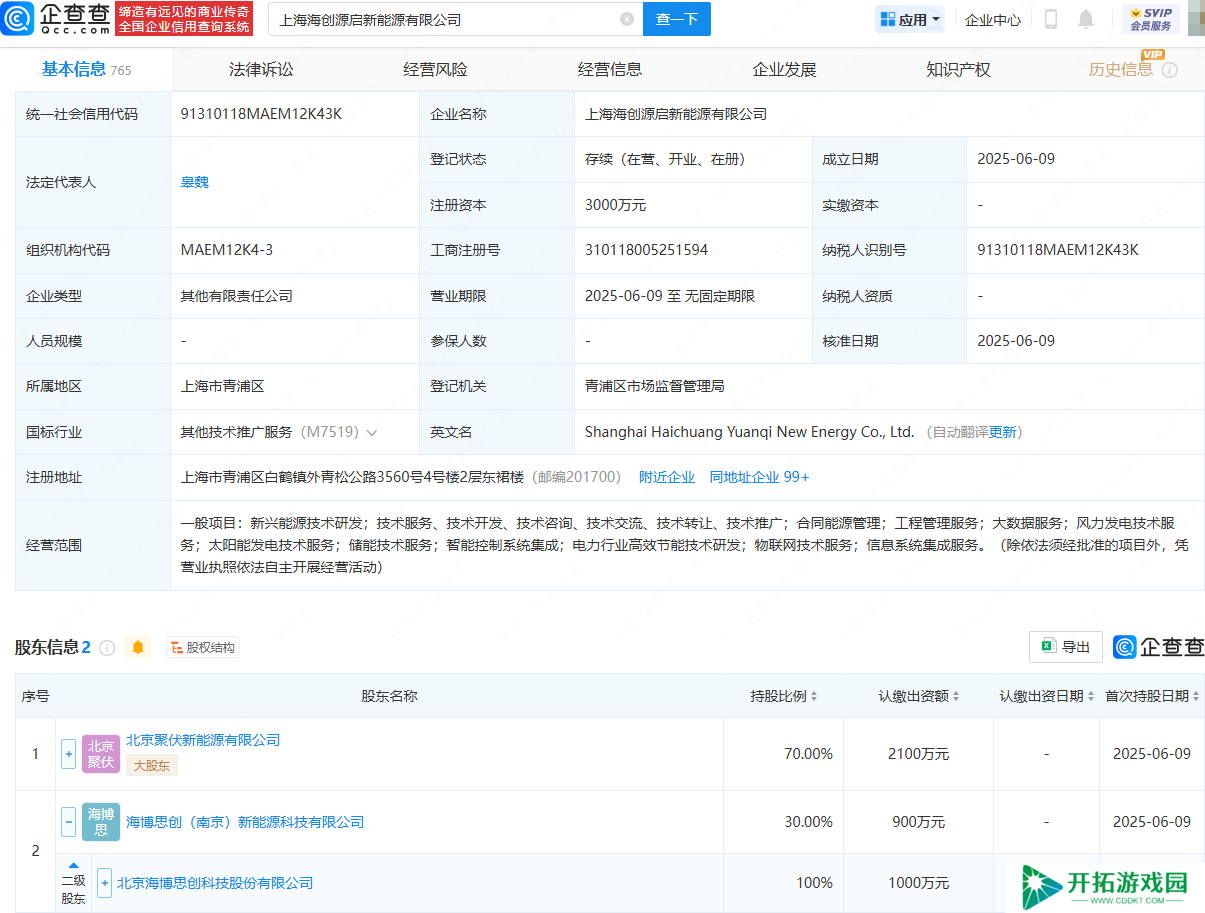1205x913 pixels.
Task: Select 70.00% shareholding value
Action: point(808,754)
